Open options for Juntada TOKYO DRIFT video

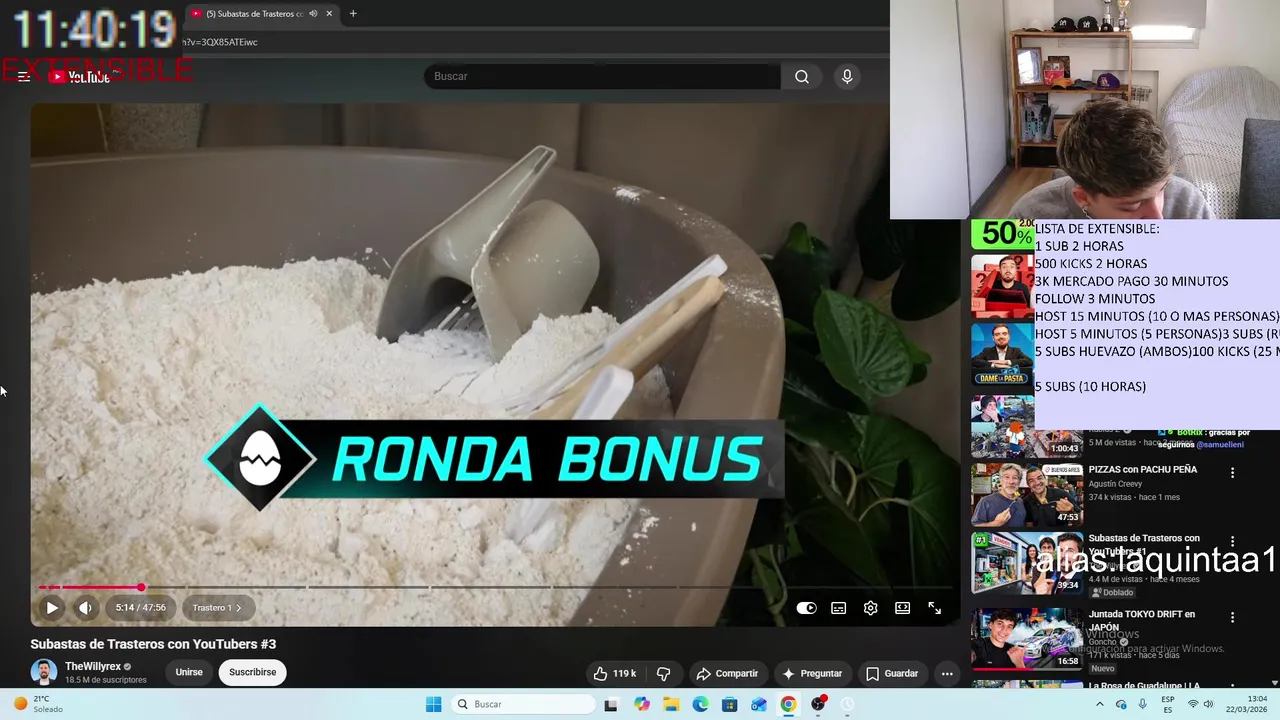[1232, 618]
